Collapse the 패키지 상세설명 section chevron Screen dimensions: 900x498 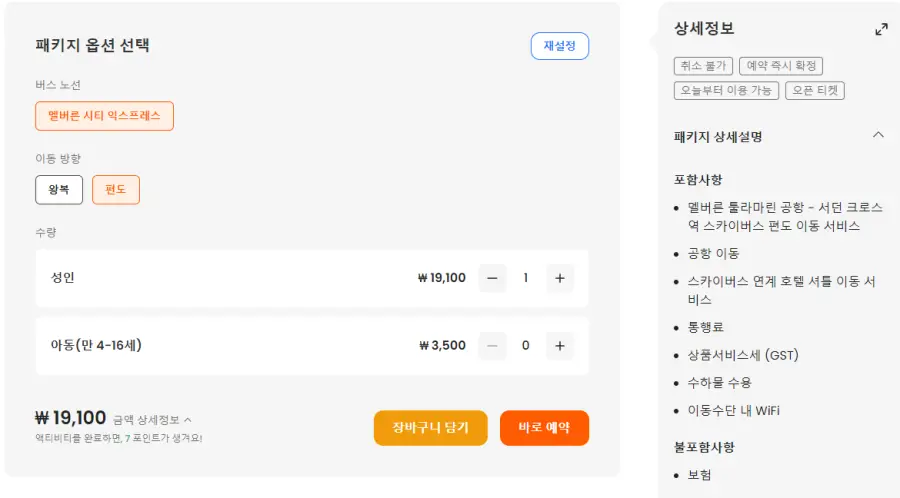878,135
